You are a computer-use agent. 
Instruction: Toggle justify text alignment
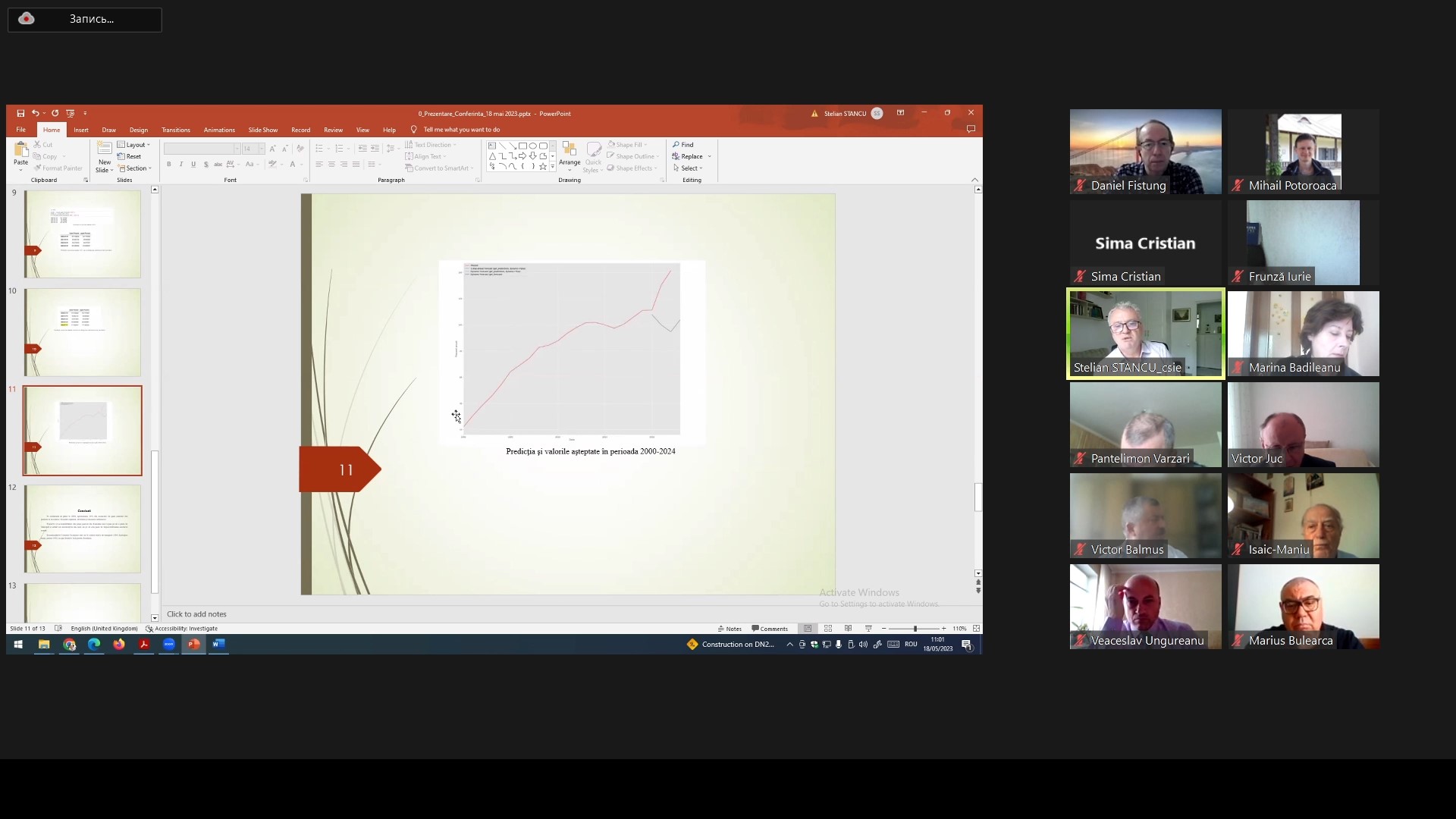click(x=356, y=165)
